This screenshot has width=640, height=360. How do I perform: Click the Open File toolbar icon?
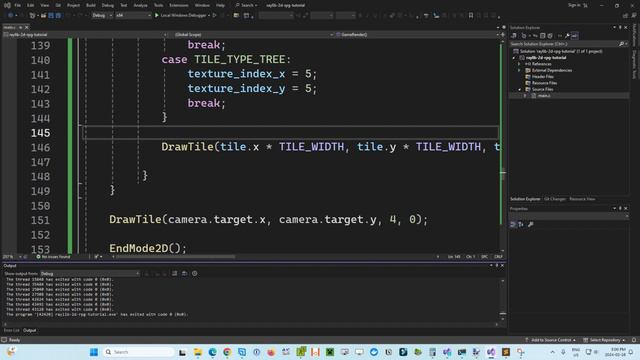43,16
